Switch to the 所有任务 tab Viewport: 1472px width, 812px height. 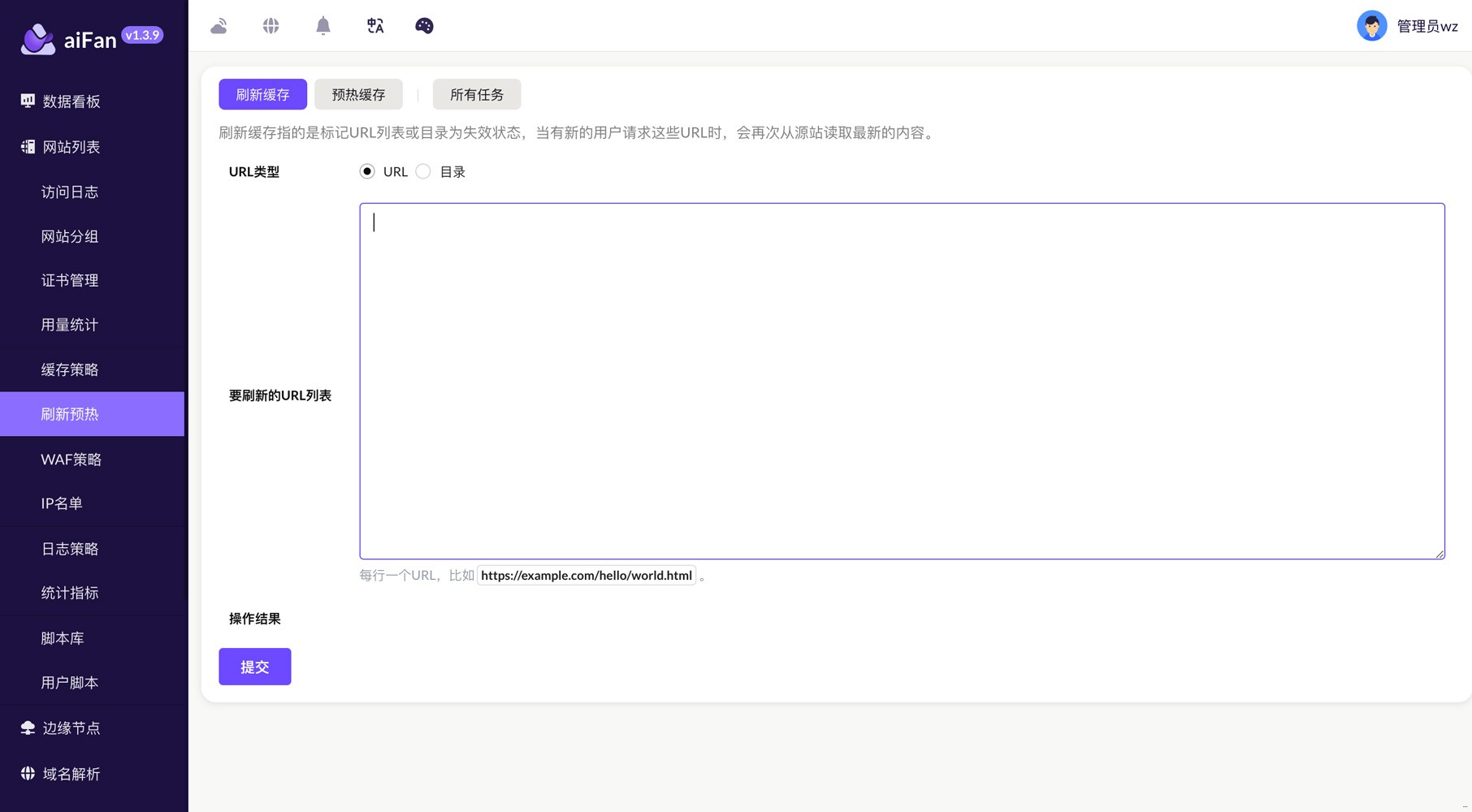[477, 95]
